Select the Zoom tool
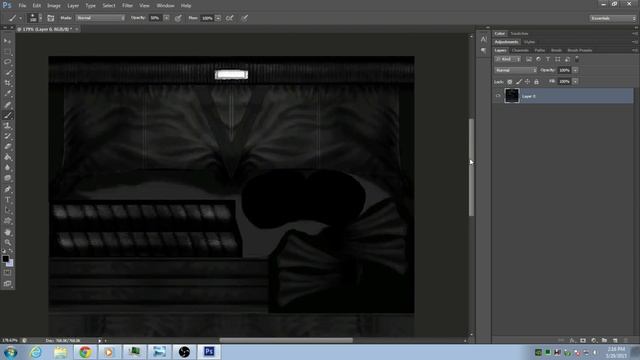 click(x=7, y=242)
